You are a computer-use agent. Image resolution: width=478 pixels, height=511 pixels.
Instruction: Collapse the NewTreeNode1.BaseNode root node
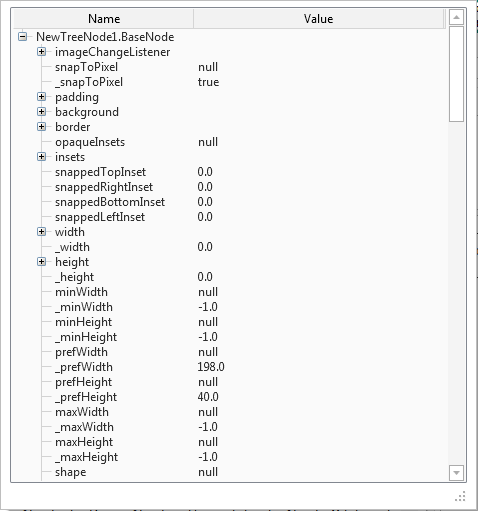click(x=23, y=37)
